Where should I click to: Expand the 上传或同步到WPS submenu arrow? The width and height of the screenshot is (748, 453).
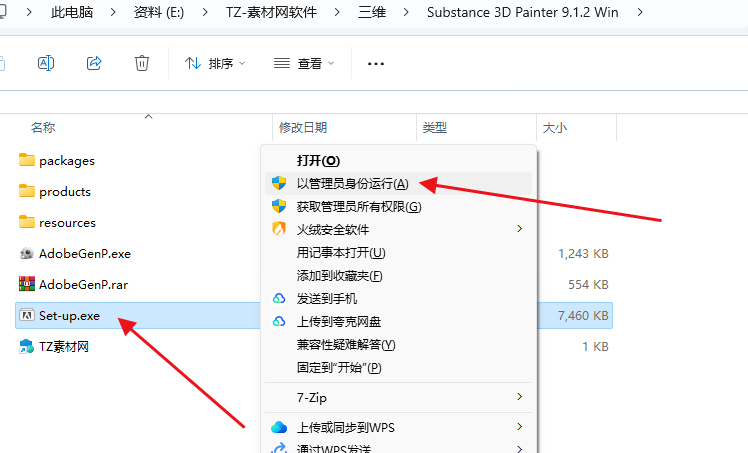click(x=519, y=427)
